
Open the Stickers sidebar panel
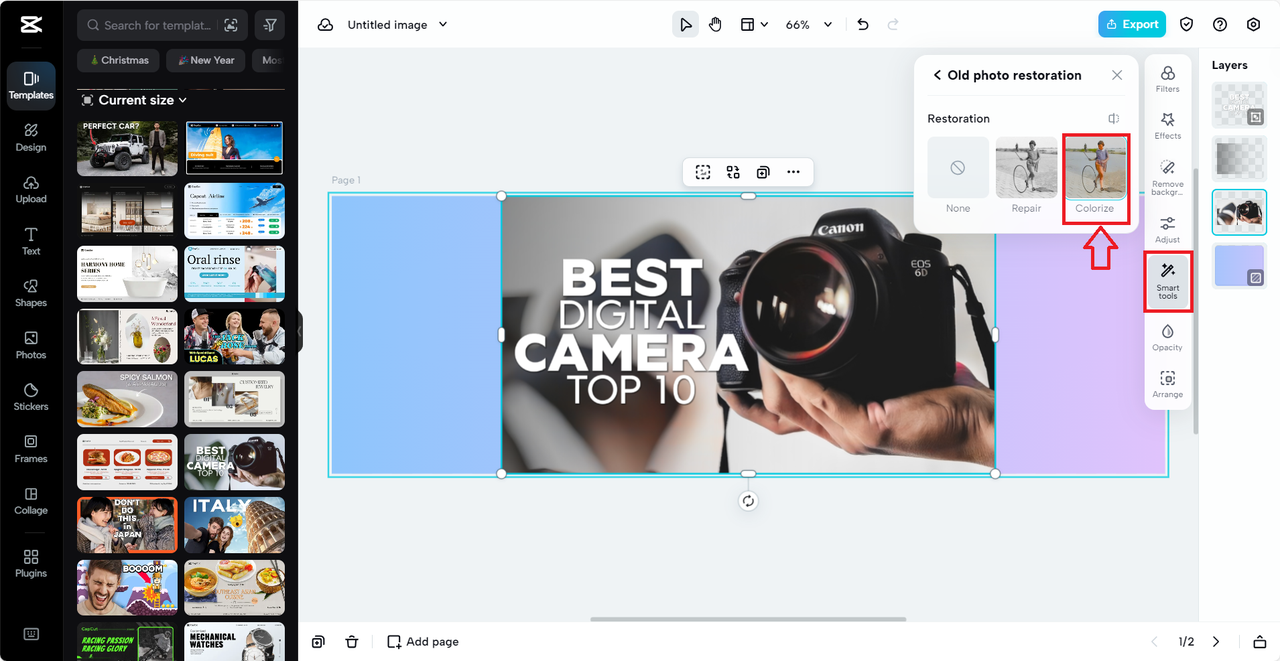[31, 396]
